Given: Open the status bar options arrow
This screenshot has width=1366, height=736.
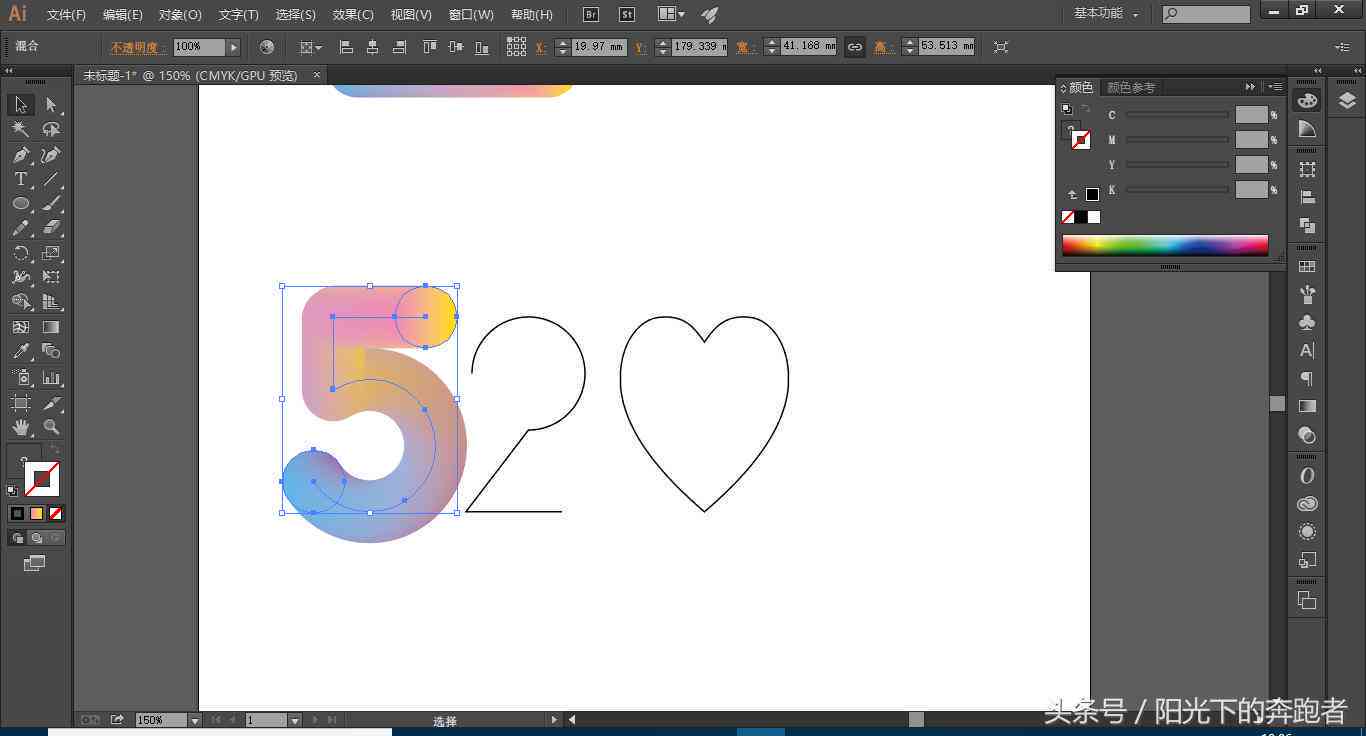Looking at the screenshot, I should 554,720.
